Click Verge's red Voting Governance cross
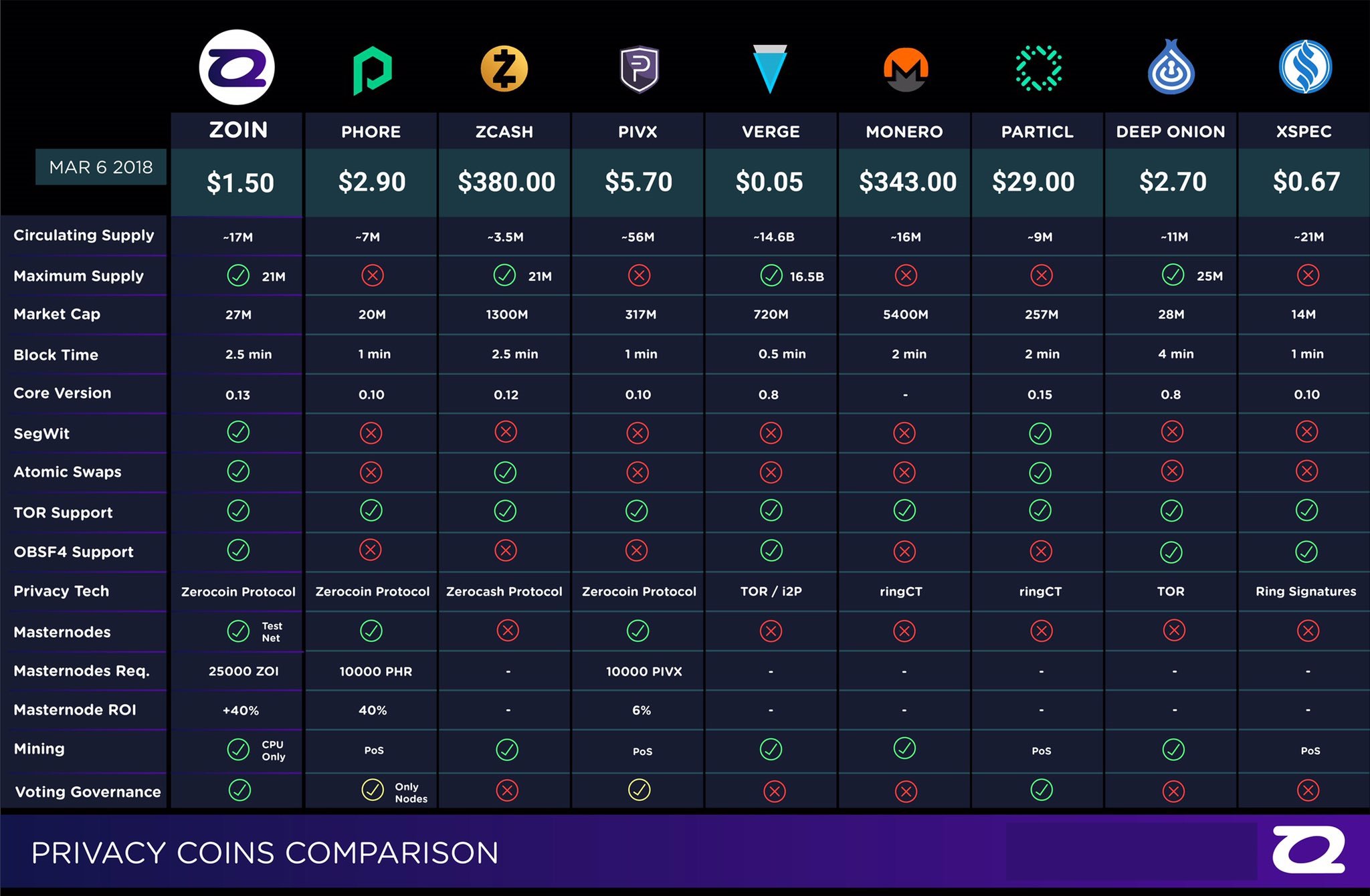 [x=774, y=792]
